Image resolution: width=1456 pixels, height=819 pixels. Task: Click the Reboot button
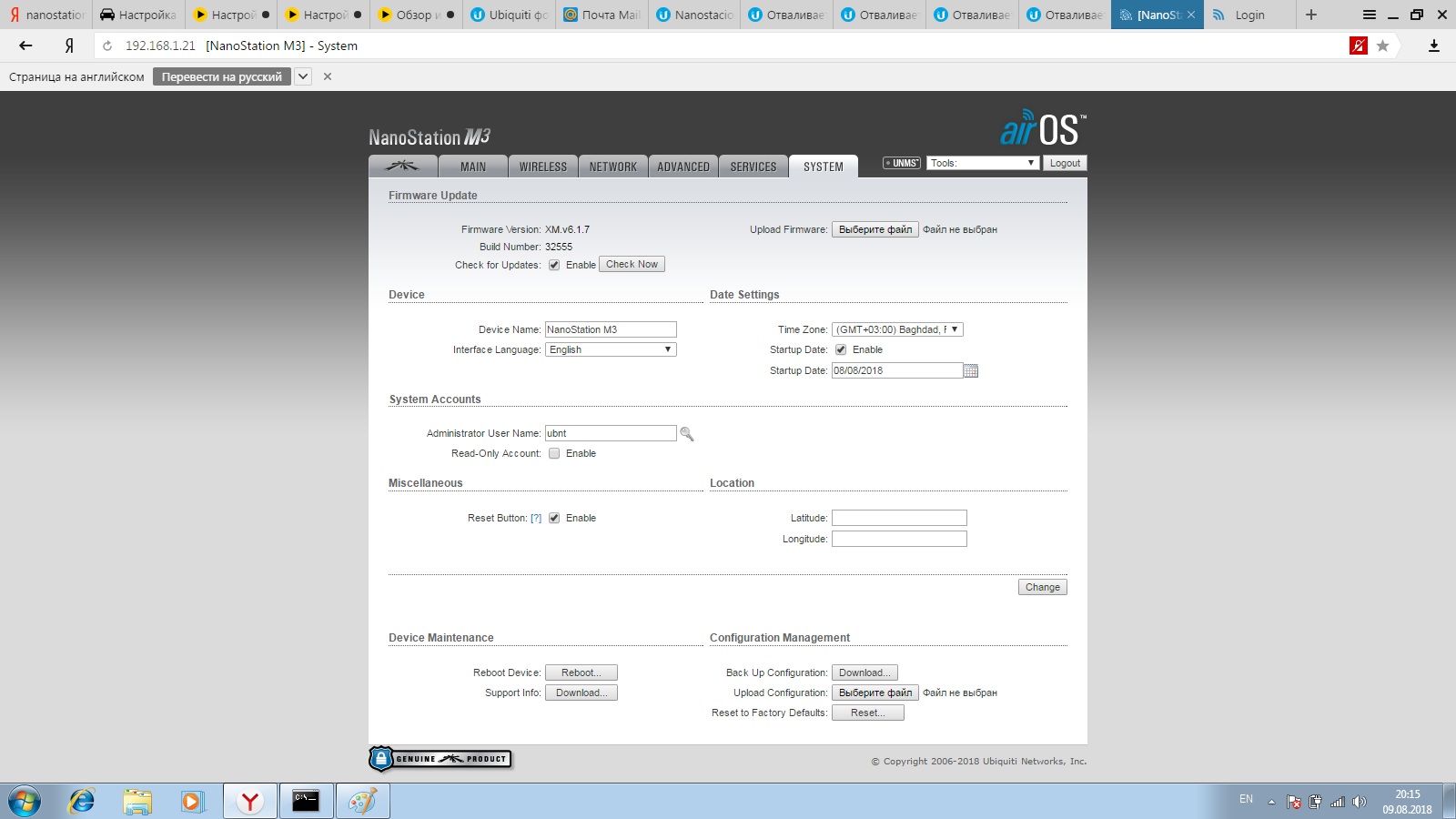click(x=581, y=672)
